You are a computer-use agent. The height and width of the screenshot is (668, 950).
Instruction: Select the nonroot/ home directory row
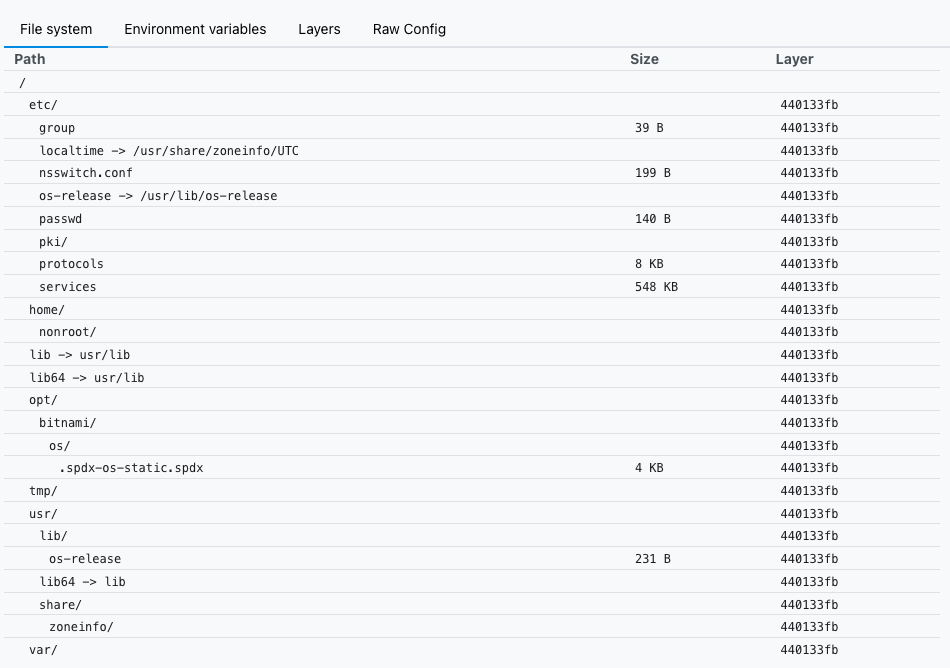(66, 331)
